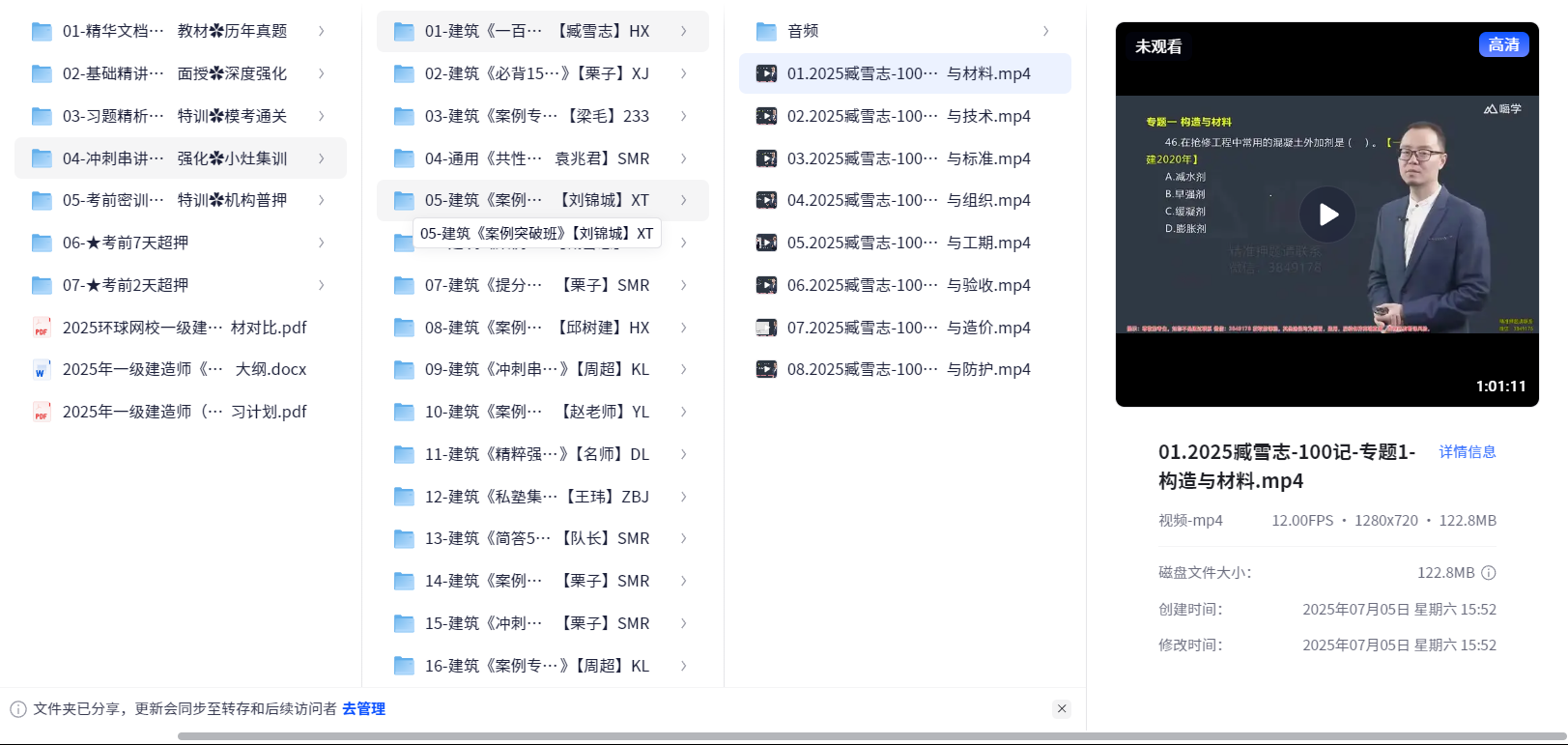Click the 高清 quality badge
This screenshot has height=745, width=1568.
click(1503, 44)
